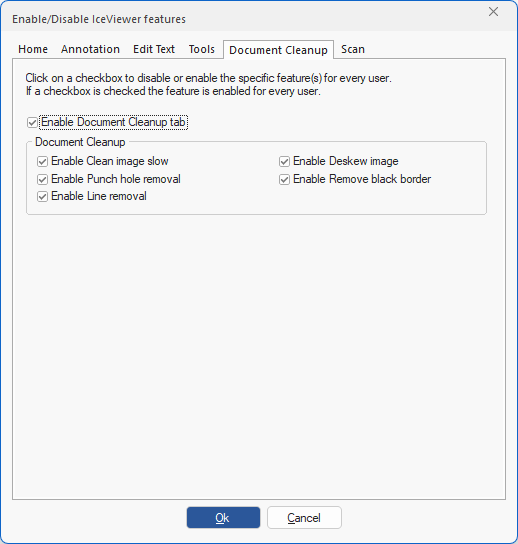518x544 pixels.
Task: Click the Enable/Disable IceViewer features title
Action: point(99,19)
